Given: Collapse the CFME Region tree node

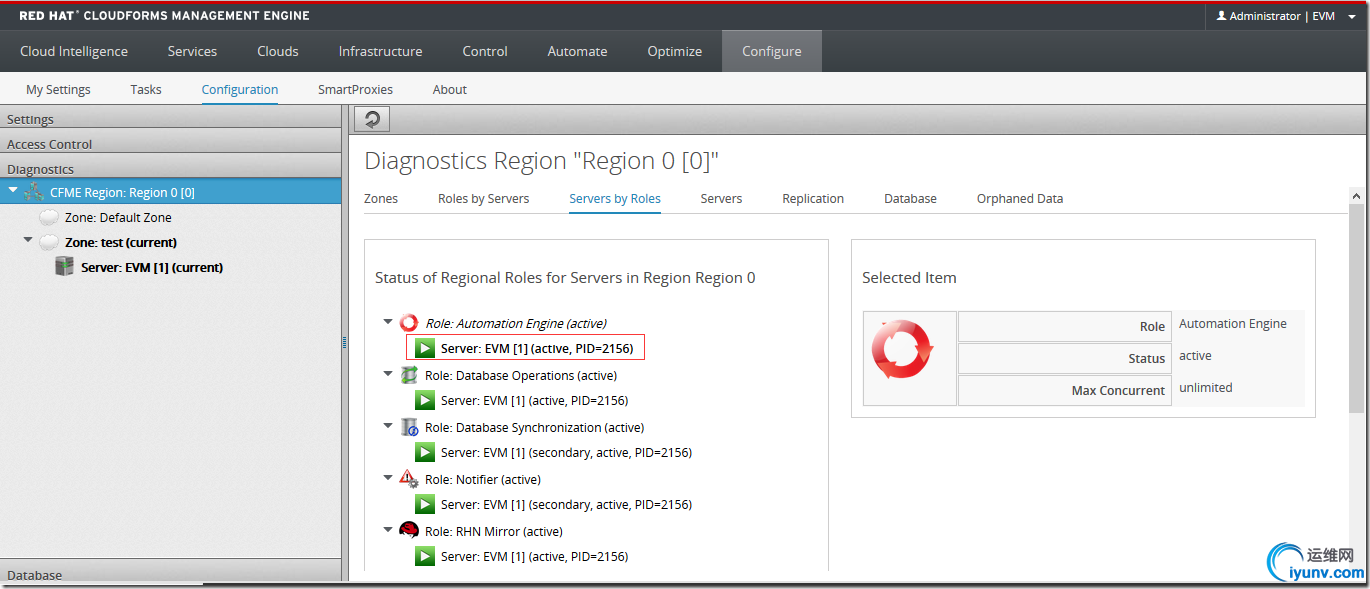Looking at the screenshot, I should tap(13, 190).
